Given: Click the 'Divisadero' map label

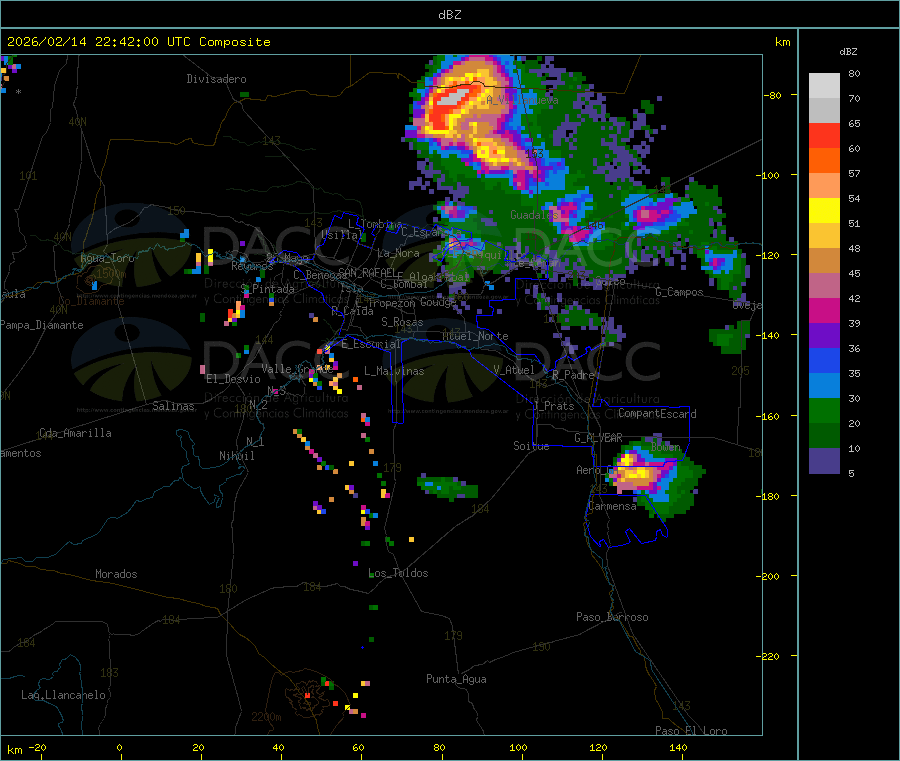Looking at the screenshot, I should pos(216,79).
